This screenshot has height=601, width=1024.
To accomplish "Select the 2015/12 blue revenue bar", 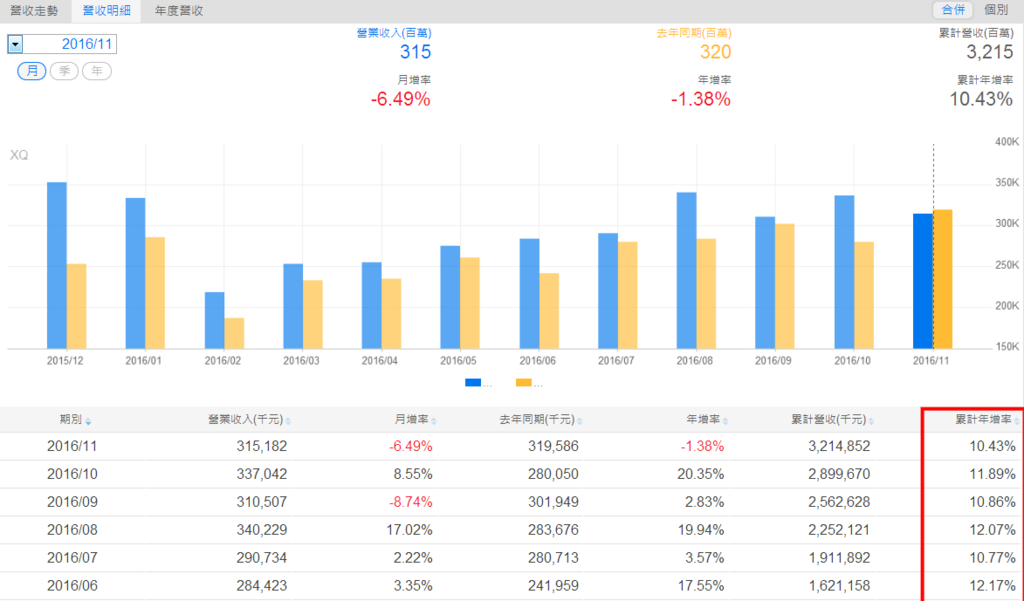I will [57, 265].
